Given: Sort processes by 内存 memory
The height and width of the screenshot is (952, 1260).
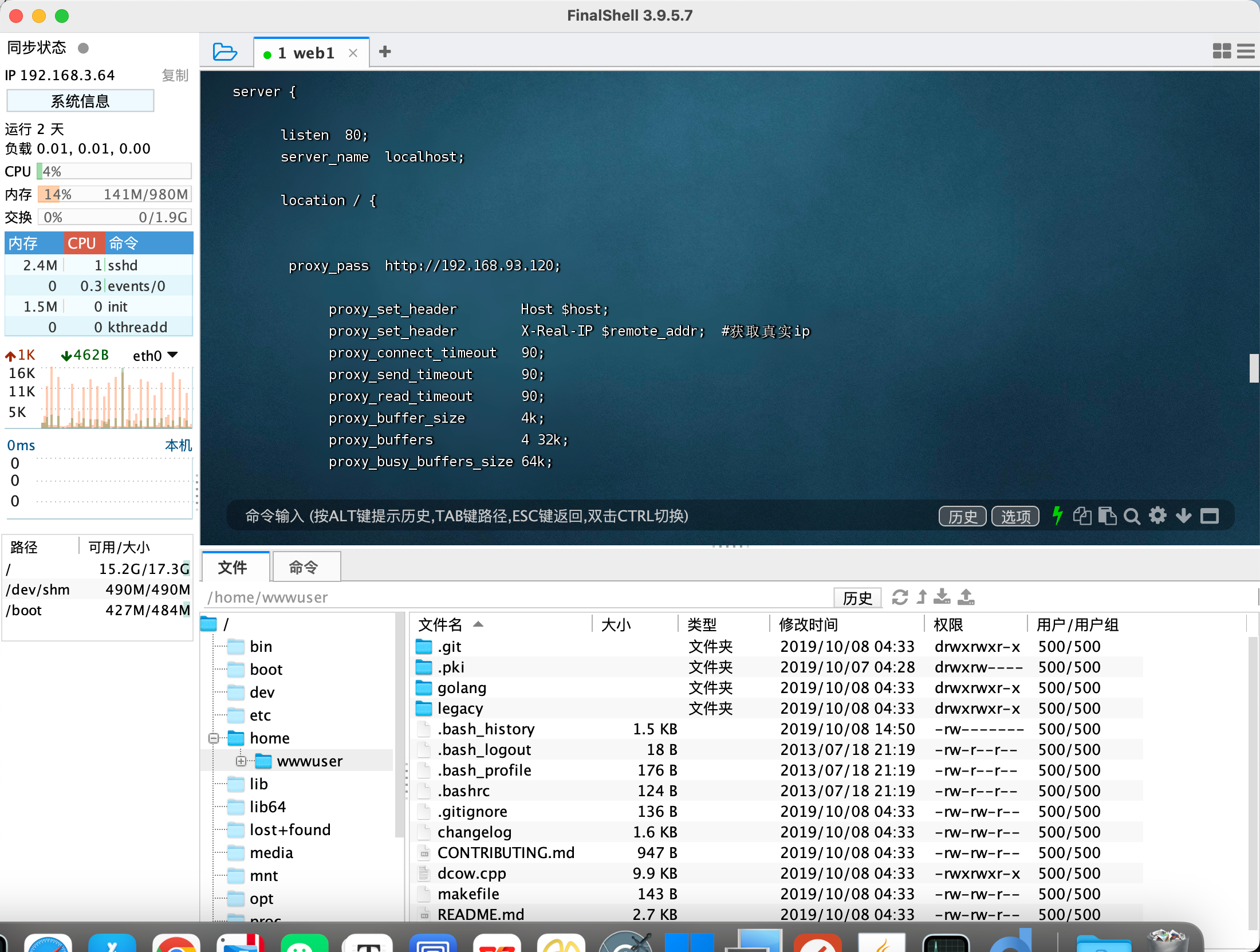Looking at the screenshot, I should point(34,243).
